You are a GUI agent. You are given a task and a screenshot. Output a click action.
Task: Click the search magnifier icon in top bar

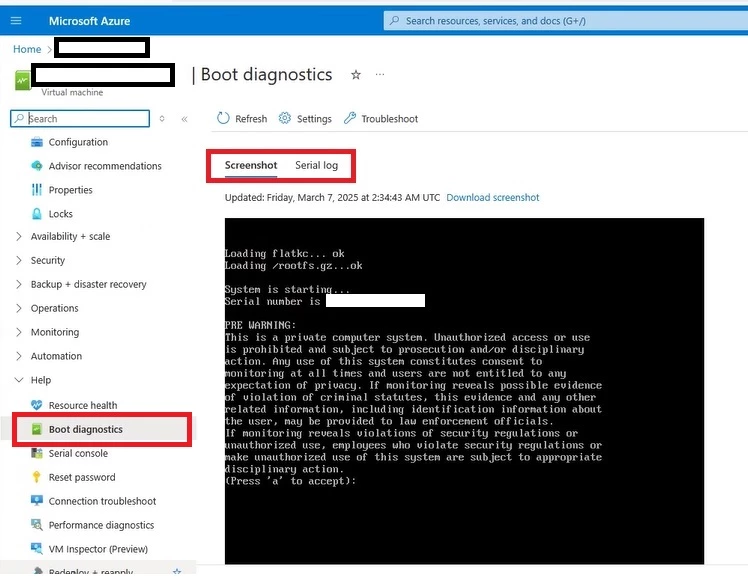[395, 21]
